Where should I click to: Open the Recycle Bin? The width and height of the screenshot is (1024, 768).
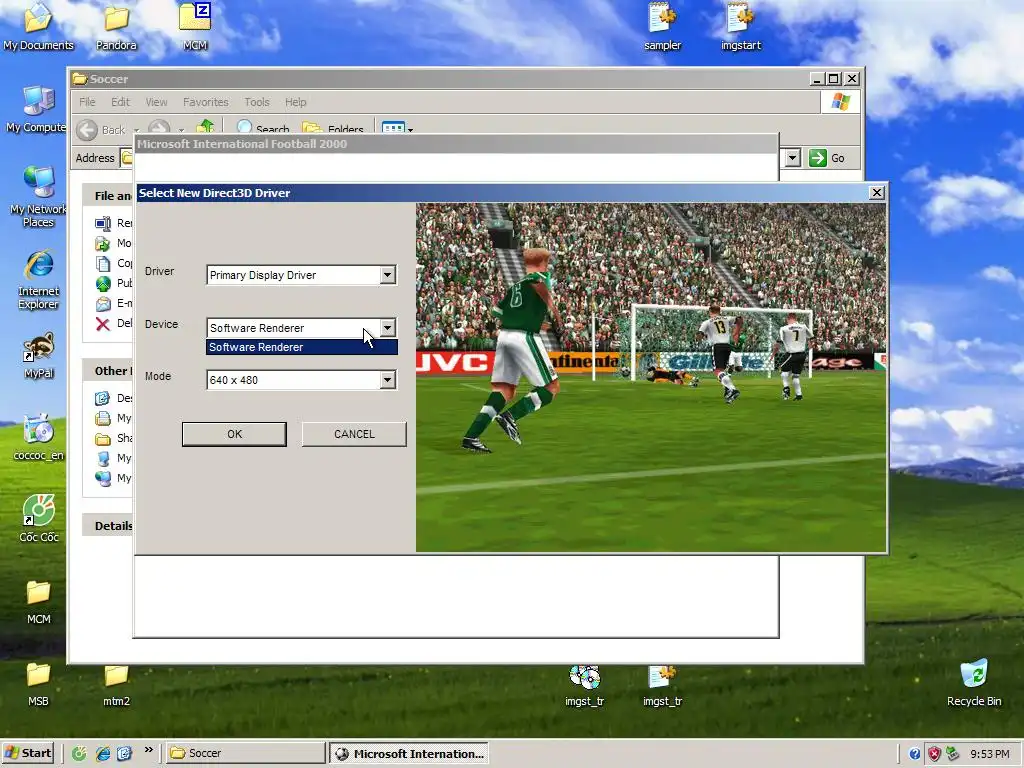(974, 684)
